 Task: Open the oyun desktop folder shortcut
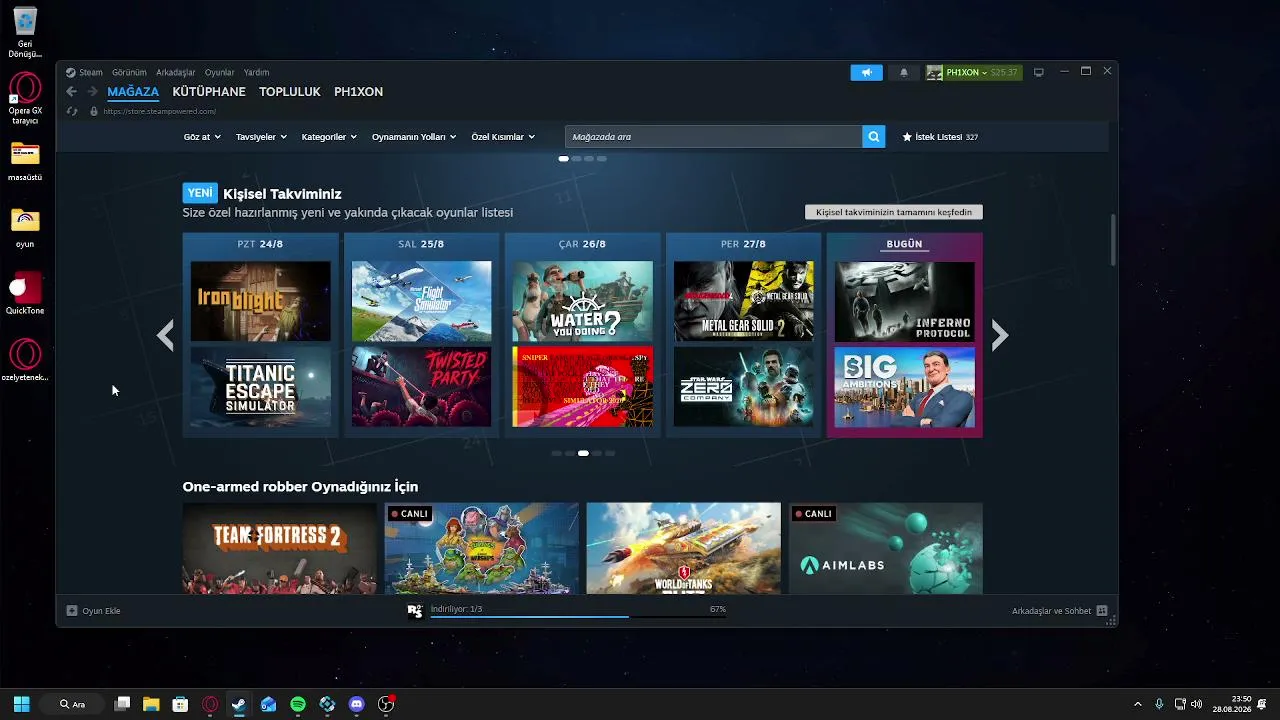(x=25, y=229)
